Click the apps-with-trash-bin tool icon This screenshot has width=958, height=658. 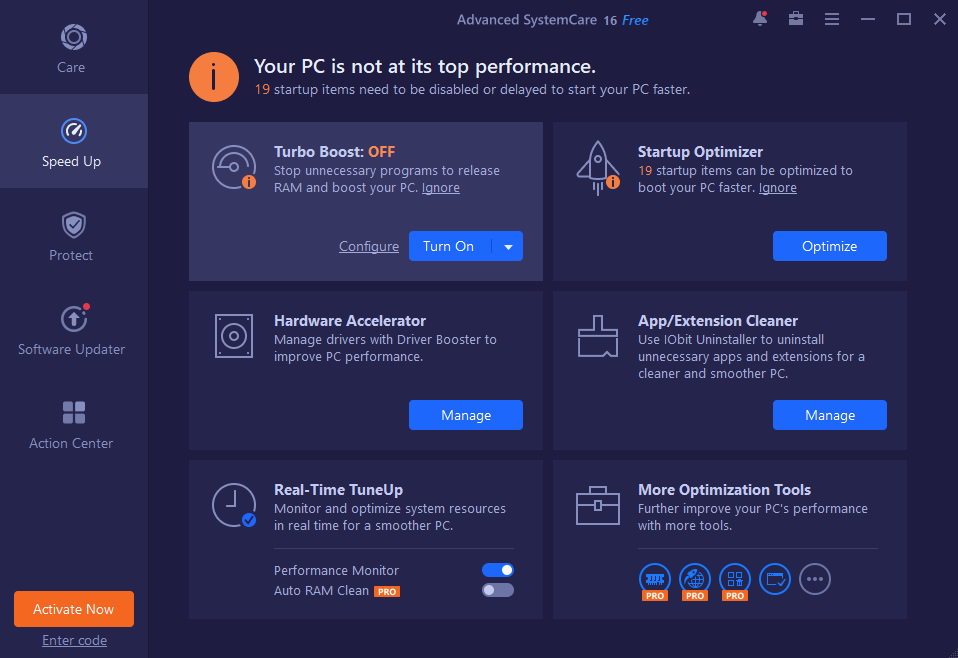point(735,578)
